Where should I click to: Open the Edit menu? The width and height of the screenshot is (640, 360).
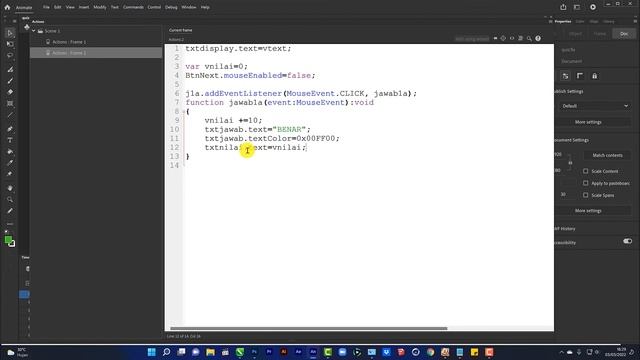click(x=58, y=7)
